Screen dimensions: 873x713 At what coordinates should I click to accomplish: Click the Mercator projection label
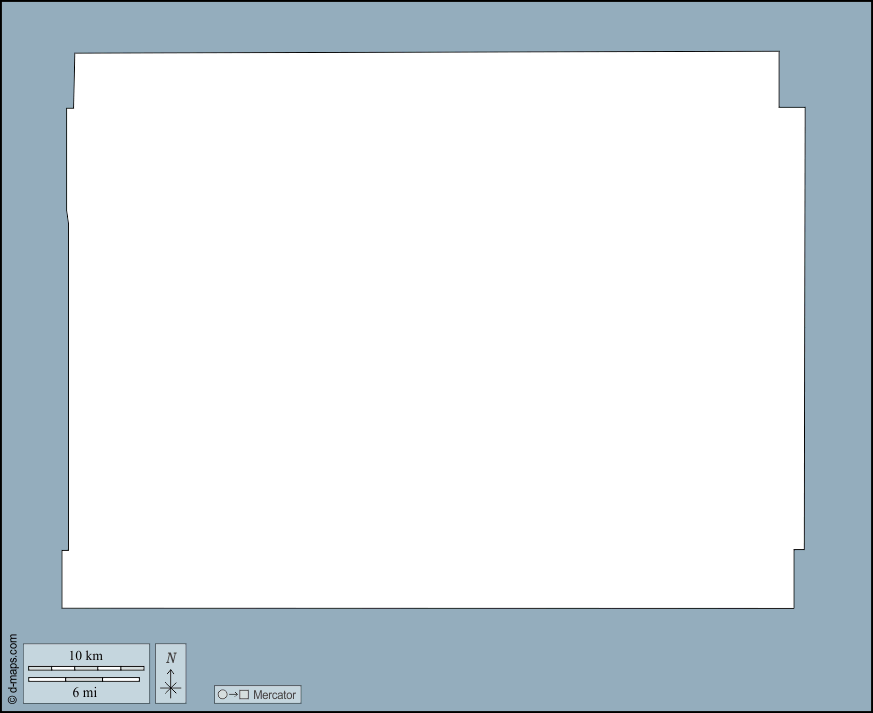click(x=274, y=695)
